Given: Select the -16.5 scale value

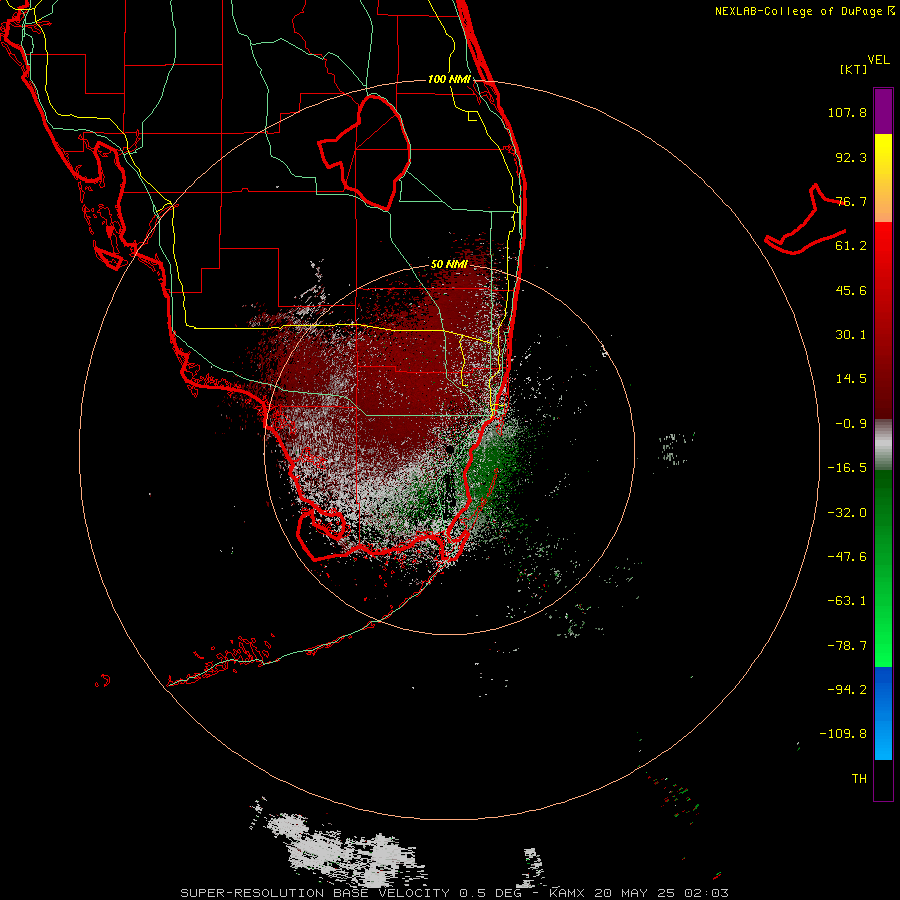Looking at the screenshot, I should coord(847,468).
